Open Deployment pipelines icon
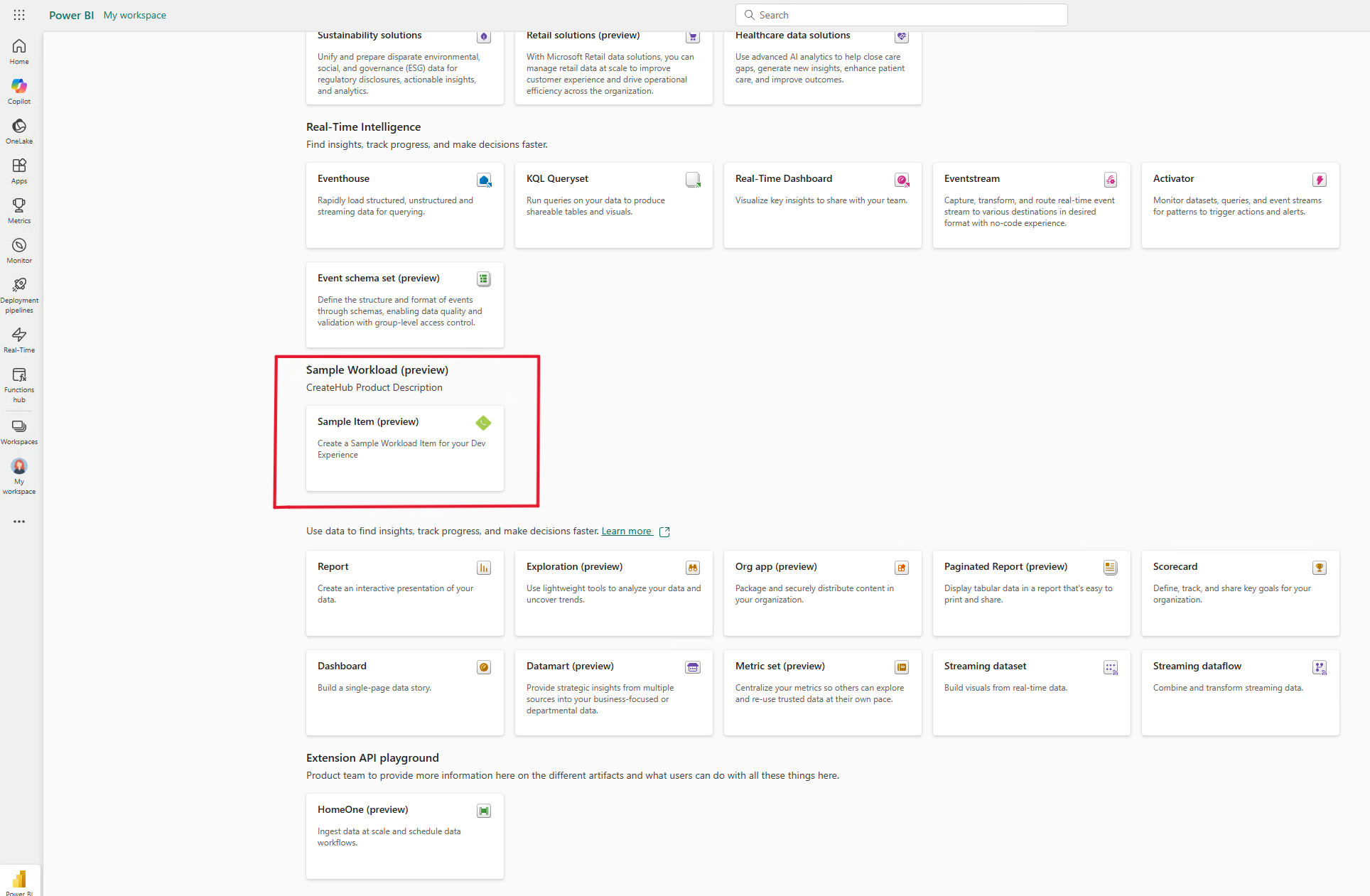This screenshot has width=1370, height=896. tap(18, 285)
